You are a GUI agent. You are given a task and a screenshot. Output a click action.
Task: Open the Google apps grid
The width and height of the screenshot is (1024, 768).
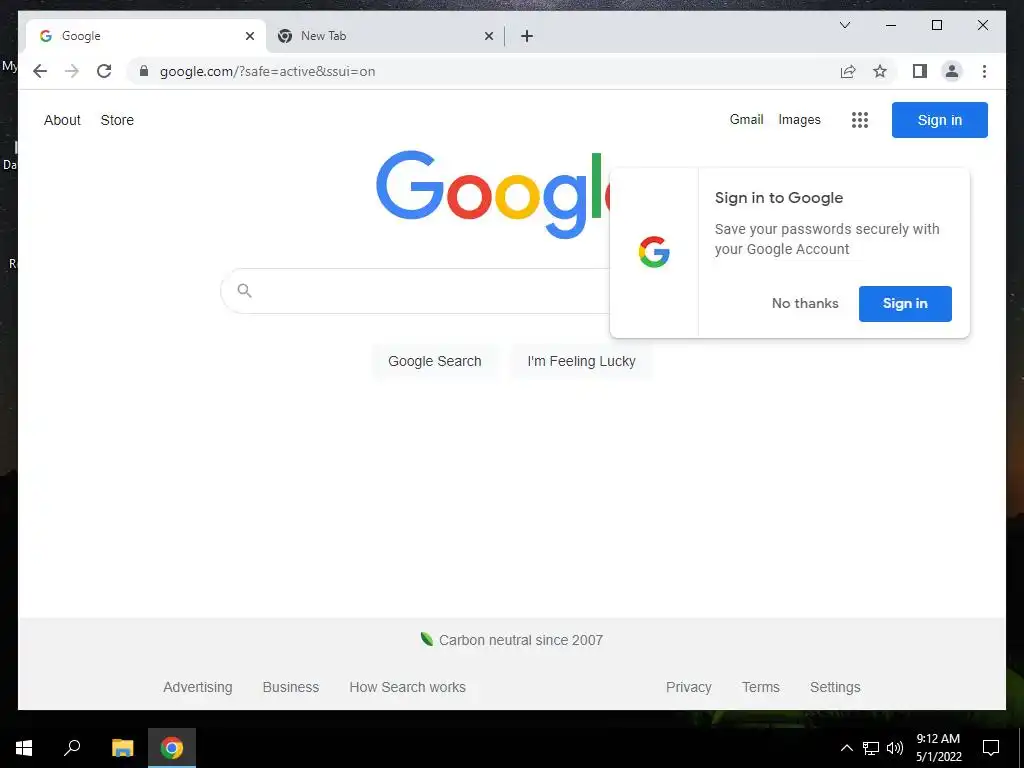(x=859, y=120)
